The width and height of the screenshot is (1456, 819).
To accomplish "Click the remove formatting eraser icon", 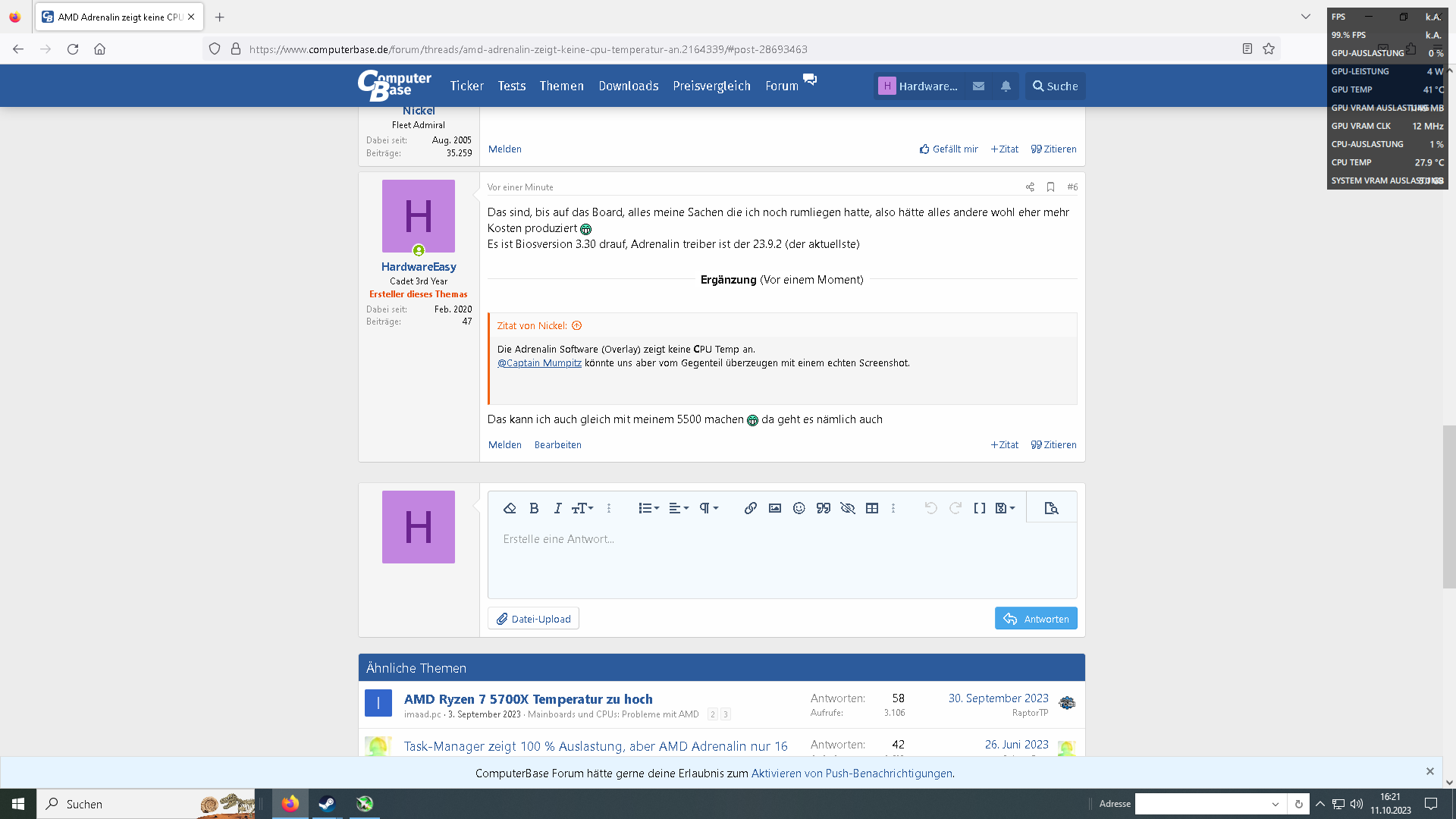I will tap(510, 508).
